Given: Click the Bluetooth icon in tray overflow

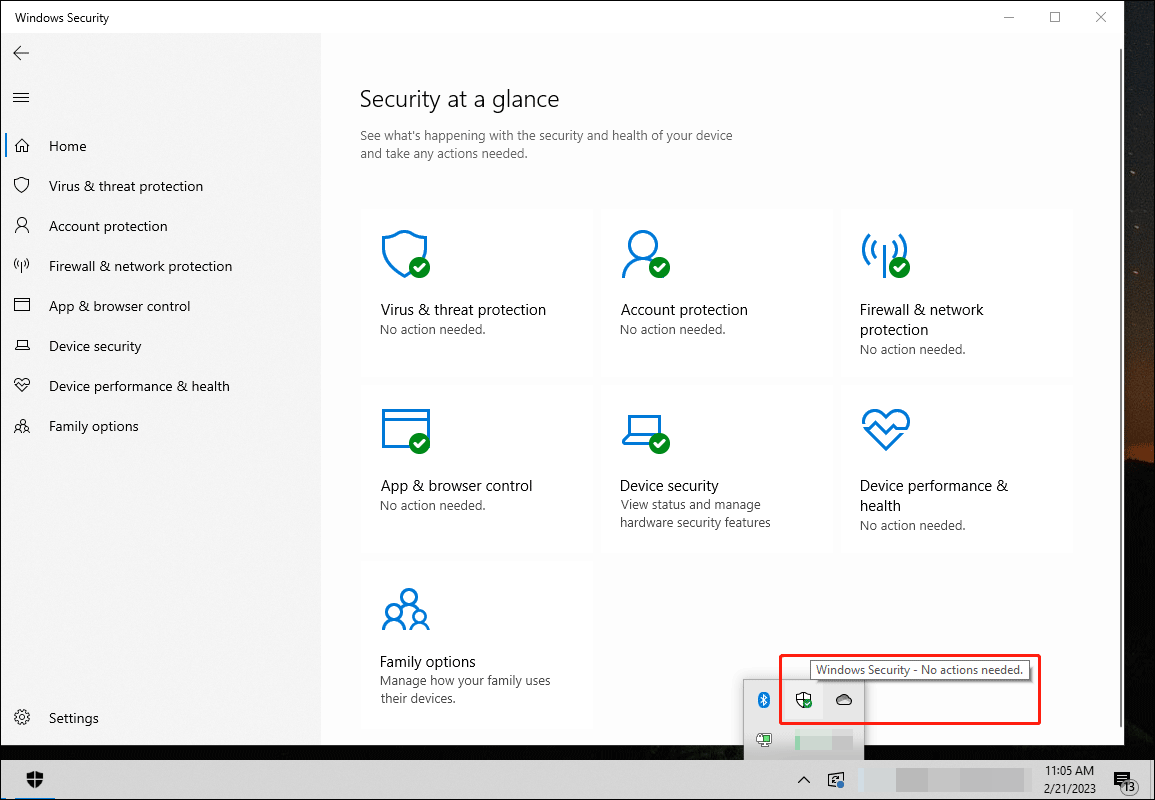Looking at the screenshot, I should click(764, 700).
